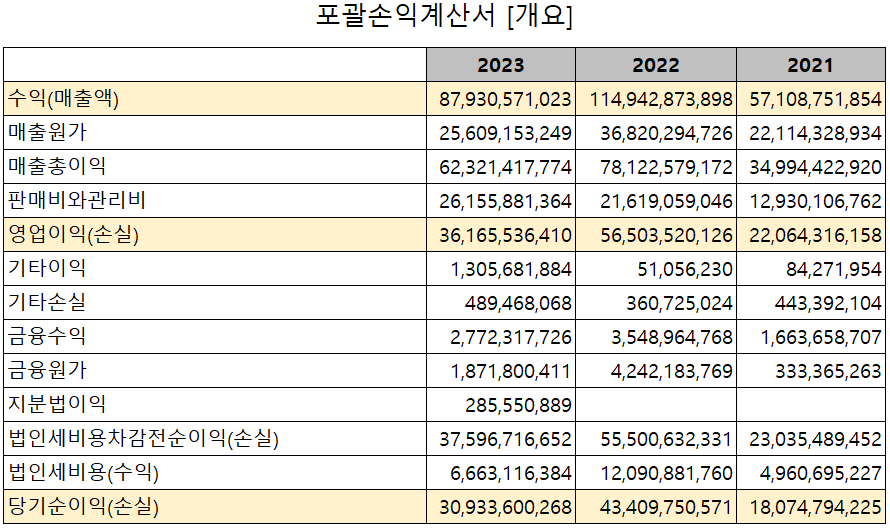
Task: Click the 금융수익 row label
Action: (47, 336)
